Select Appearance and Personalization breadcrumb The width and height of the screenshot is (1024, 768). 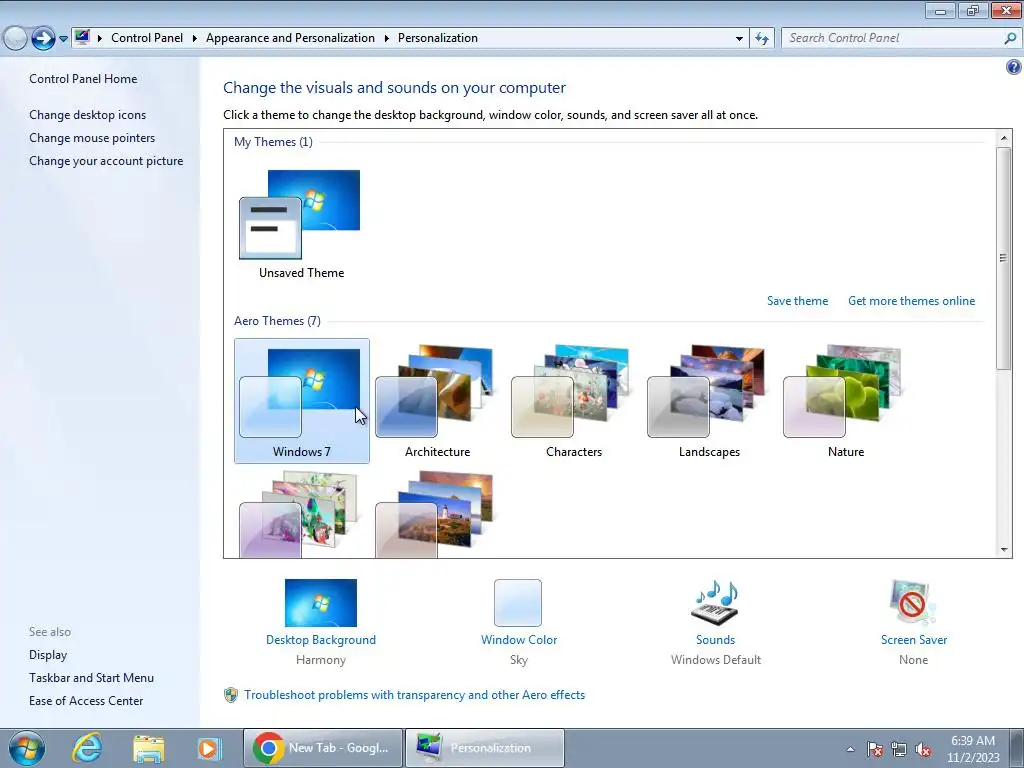click(x=290, y=38)
